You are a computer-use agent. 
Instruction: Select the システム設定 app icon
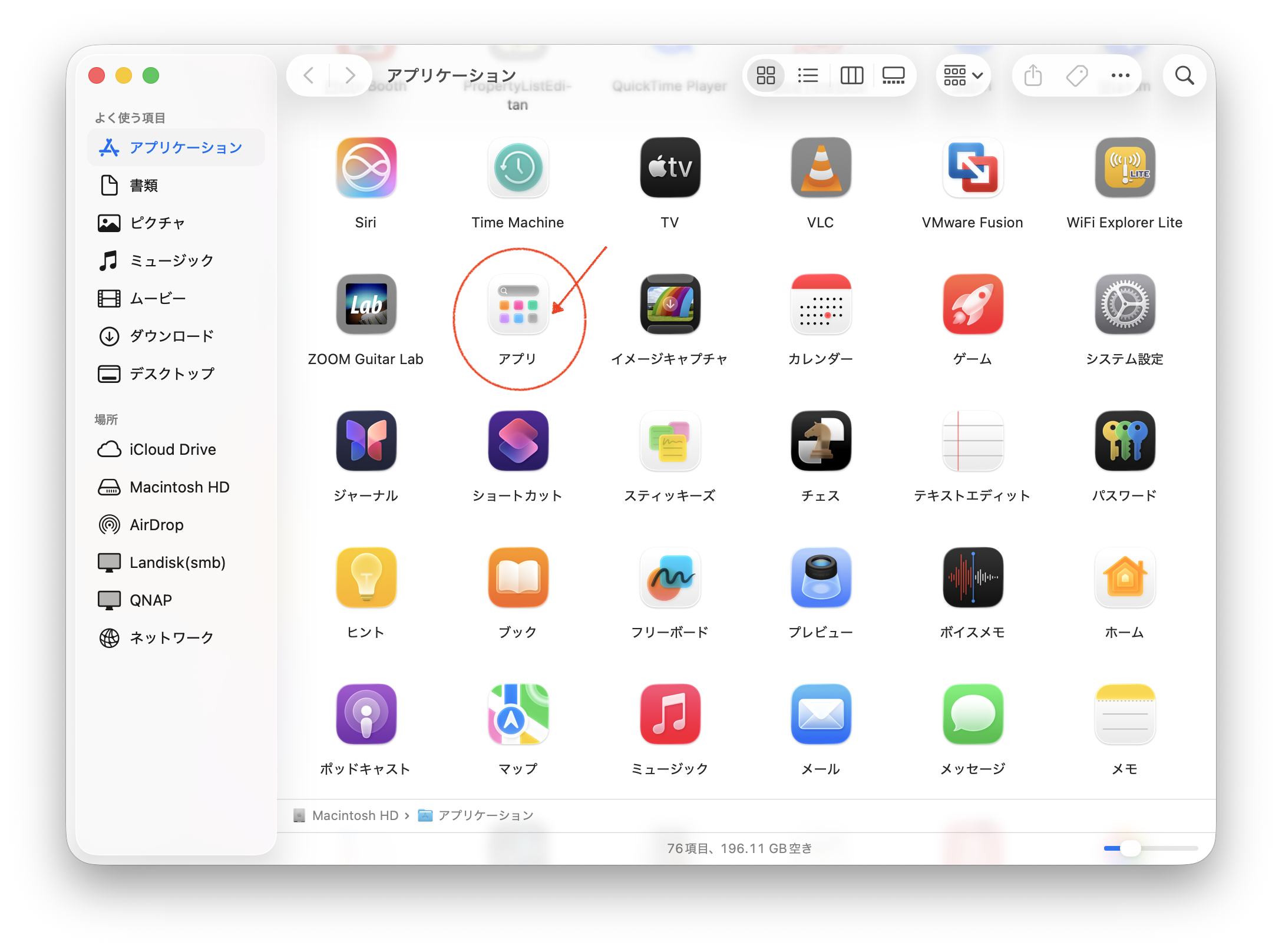[1124, 305]
